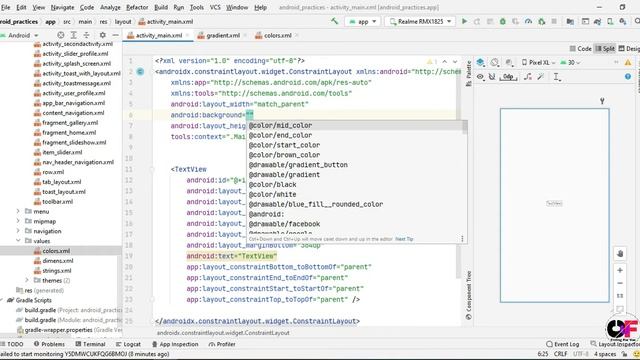Image resolution: width=640 pixels, height=360 pixels.
Task: Click the design warnings triangle icon
Action: (x=628, y=62)
